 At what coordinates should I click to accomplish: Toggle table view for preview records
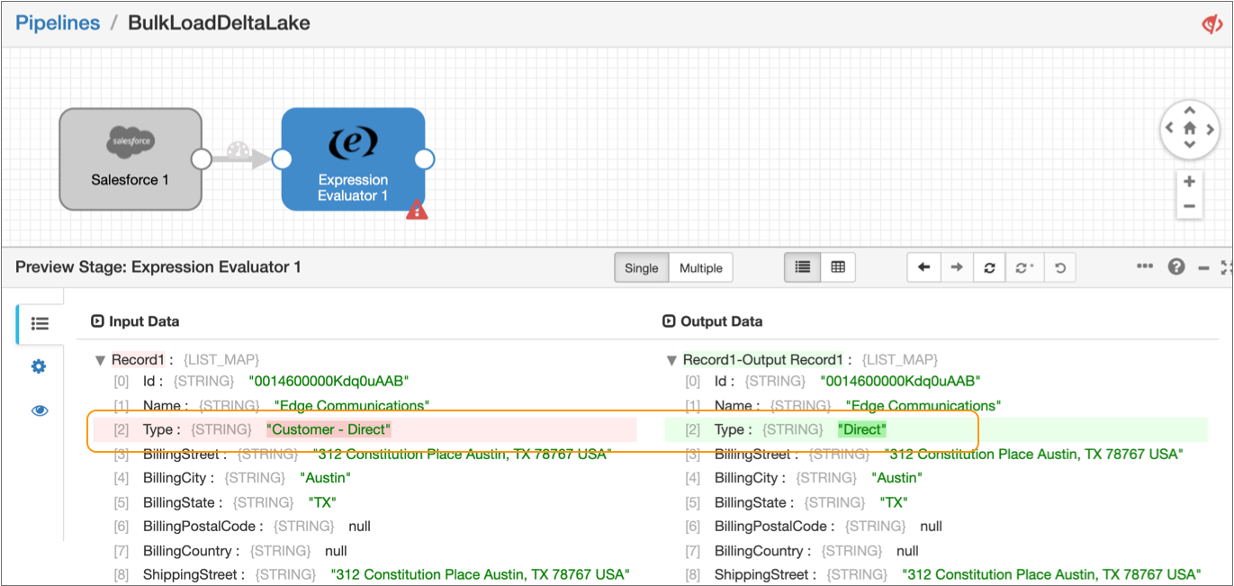click(x=838, y=267)
